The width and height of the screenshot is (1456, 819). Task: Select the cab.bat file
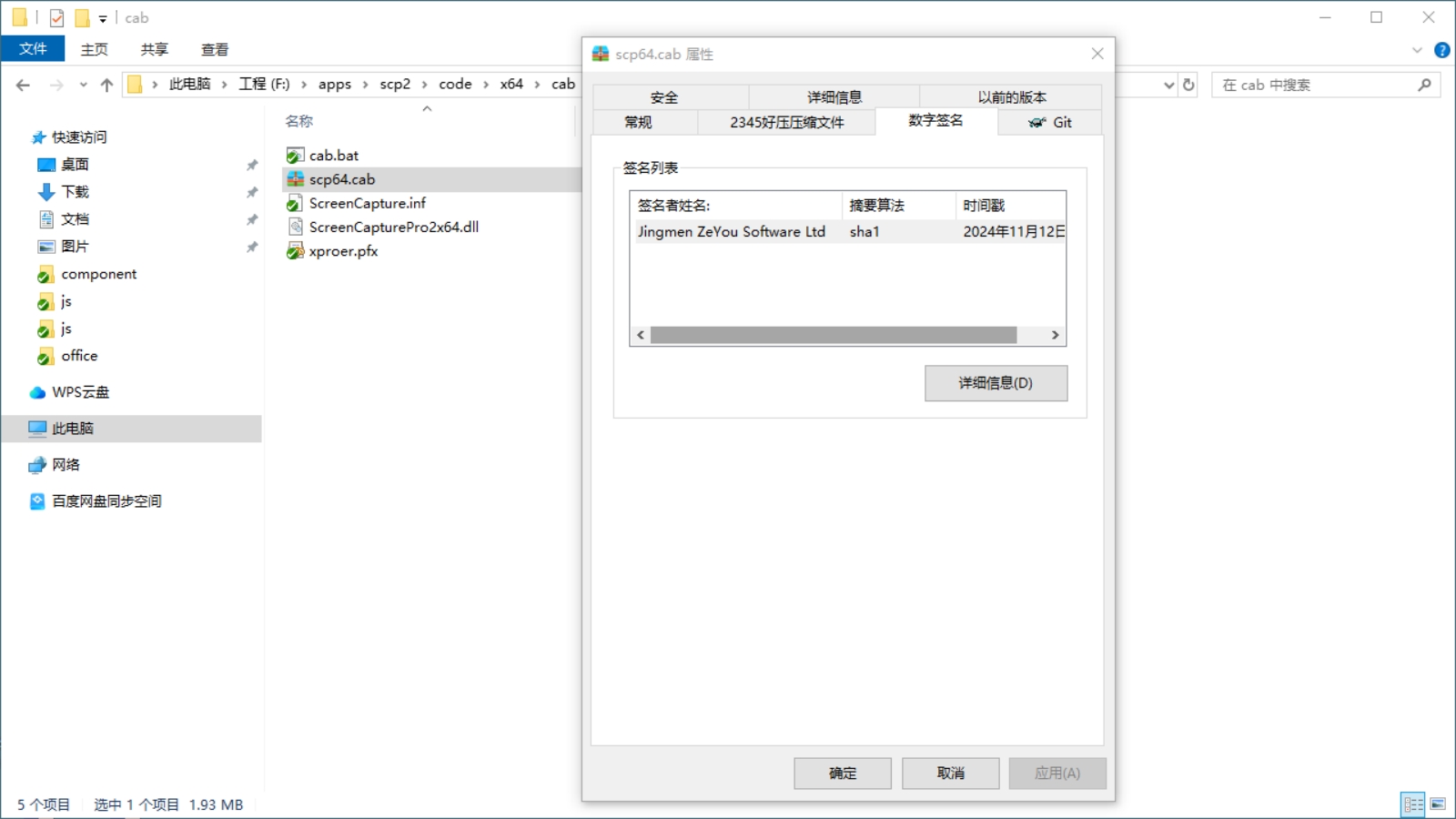(333, 156)
